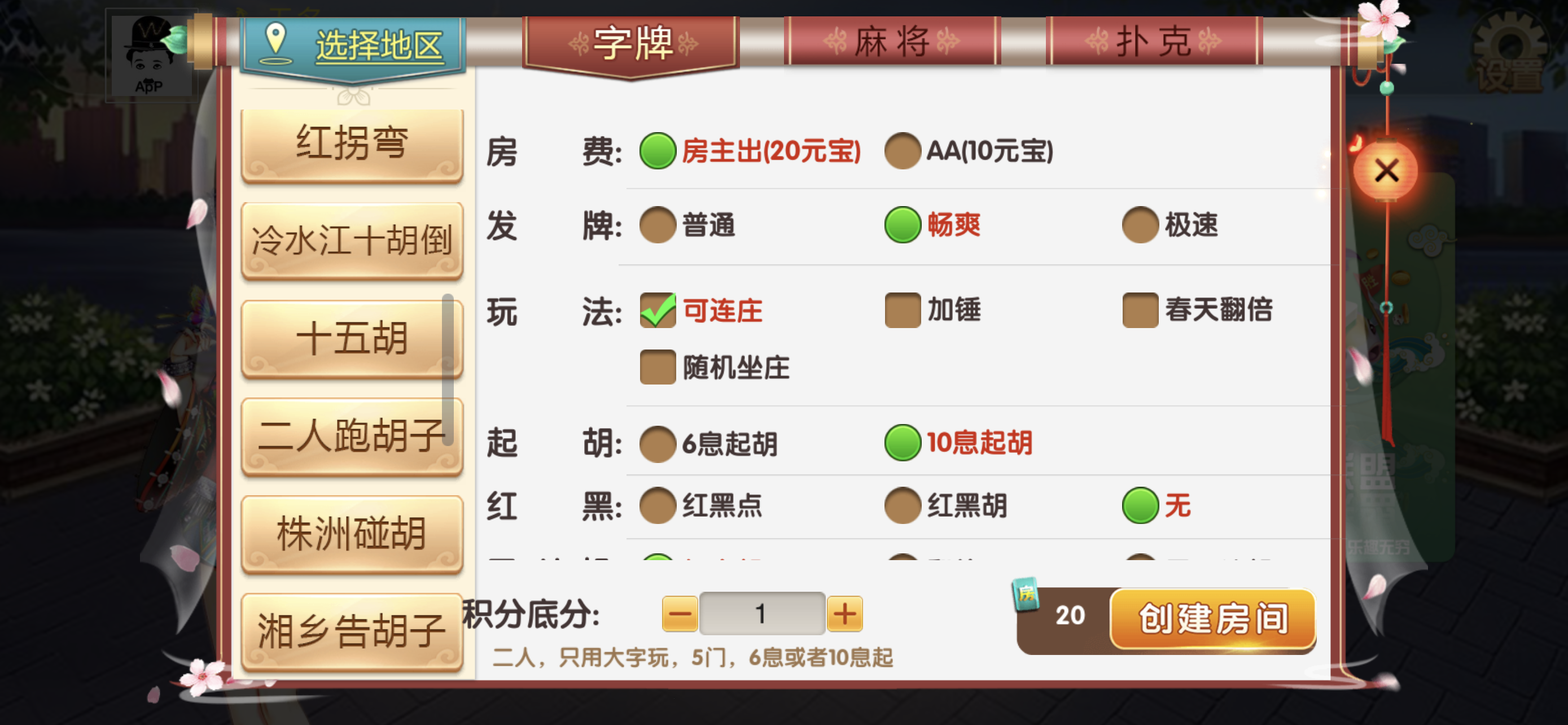Select 6息起胡 radio option
Image resolution: width=1568 pixels, height=725 pixels.
point(658,444)
